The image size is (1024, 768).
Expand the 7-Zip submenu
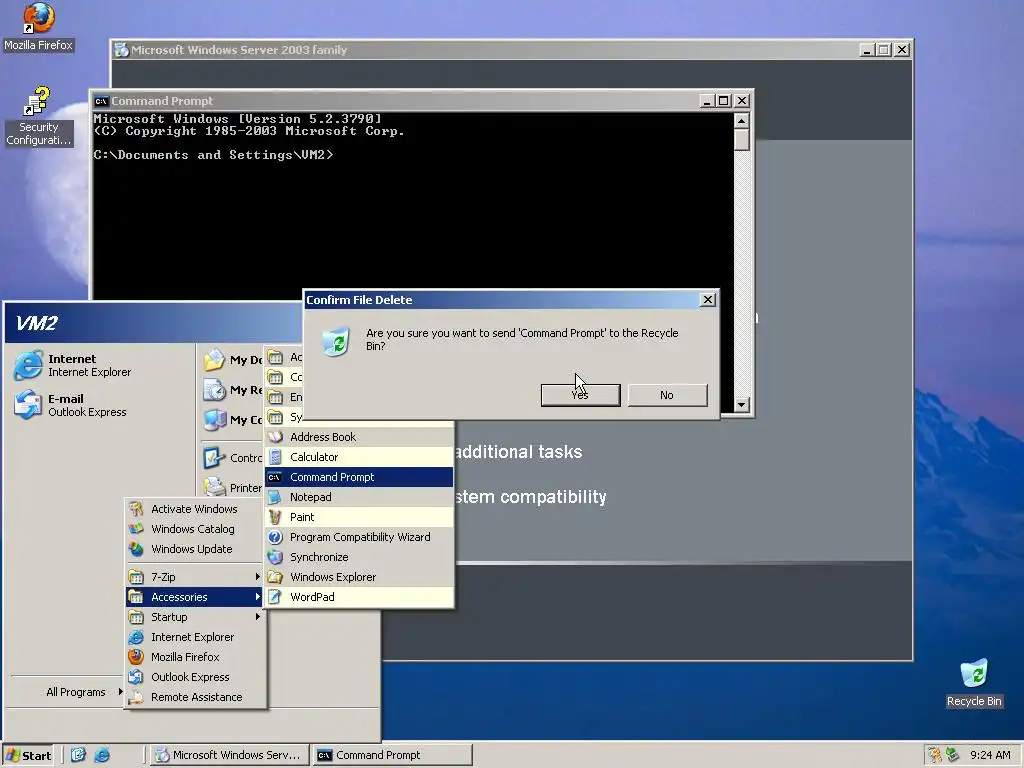[195, 577]
